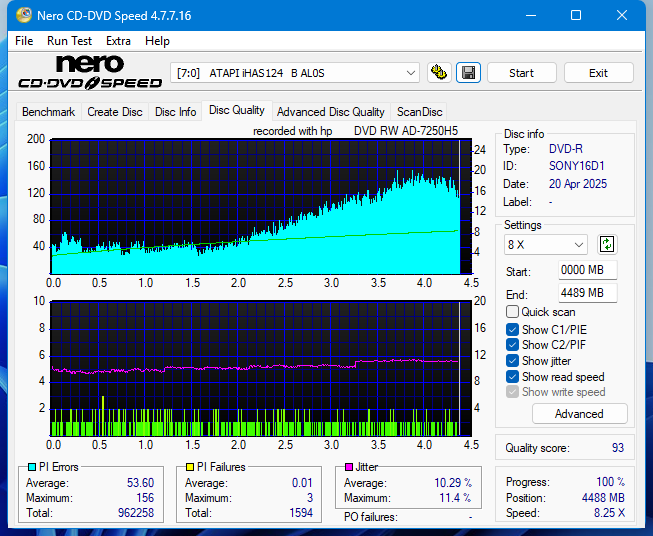Enable the Quick scan checkbox

tap(512, 312)
